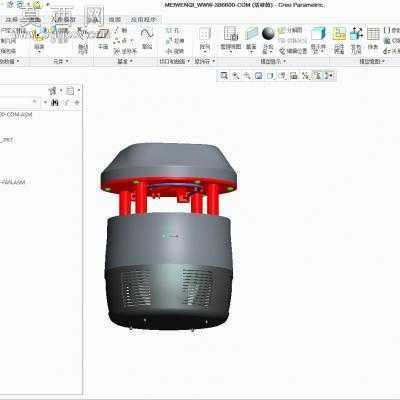Toggle the 分解图 exploded view

(x=290, y=30)
